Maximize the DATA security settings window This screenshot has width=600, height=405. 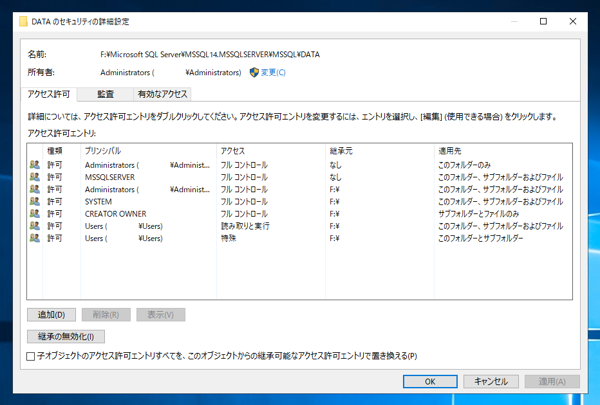(543, 21)
